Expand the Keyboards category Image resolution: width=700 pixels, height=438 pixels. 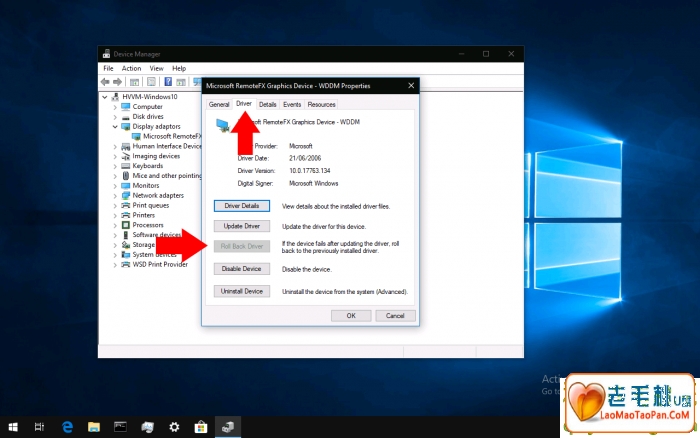click(x=115, y=166)
